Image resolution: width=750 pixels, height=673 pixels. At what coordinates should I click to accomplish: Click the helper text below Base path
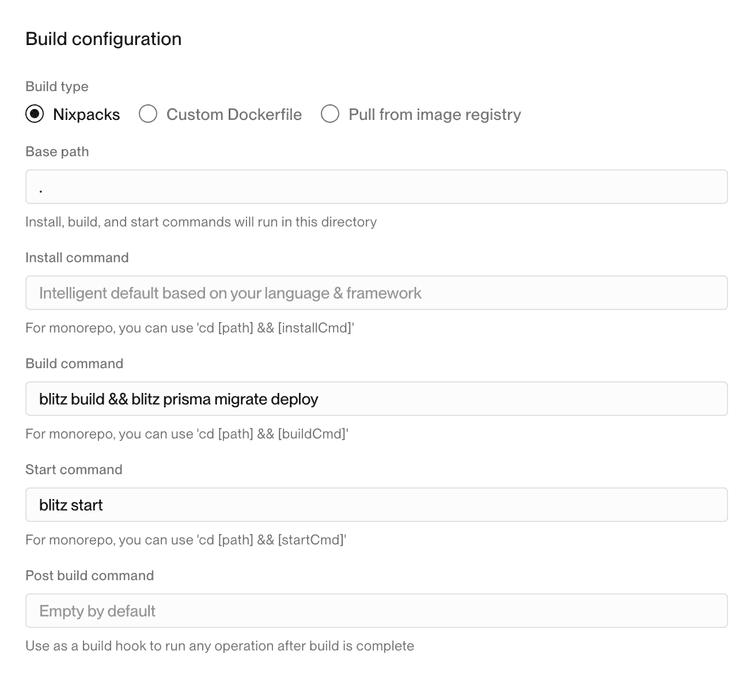(x=201, y=222)
